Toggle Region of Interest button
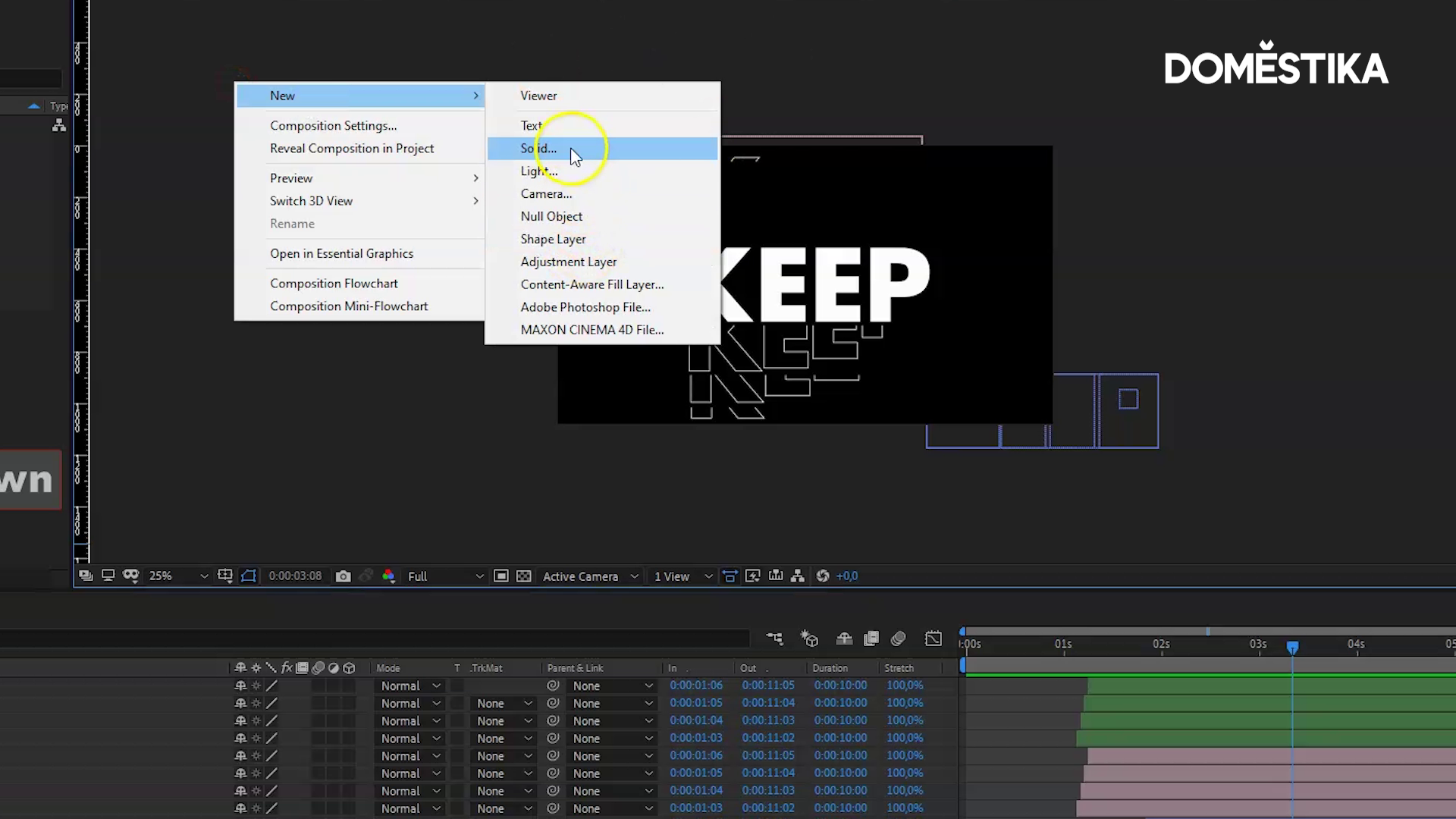 [500, 576]
